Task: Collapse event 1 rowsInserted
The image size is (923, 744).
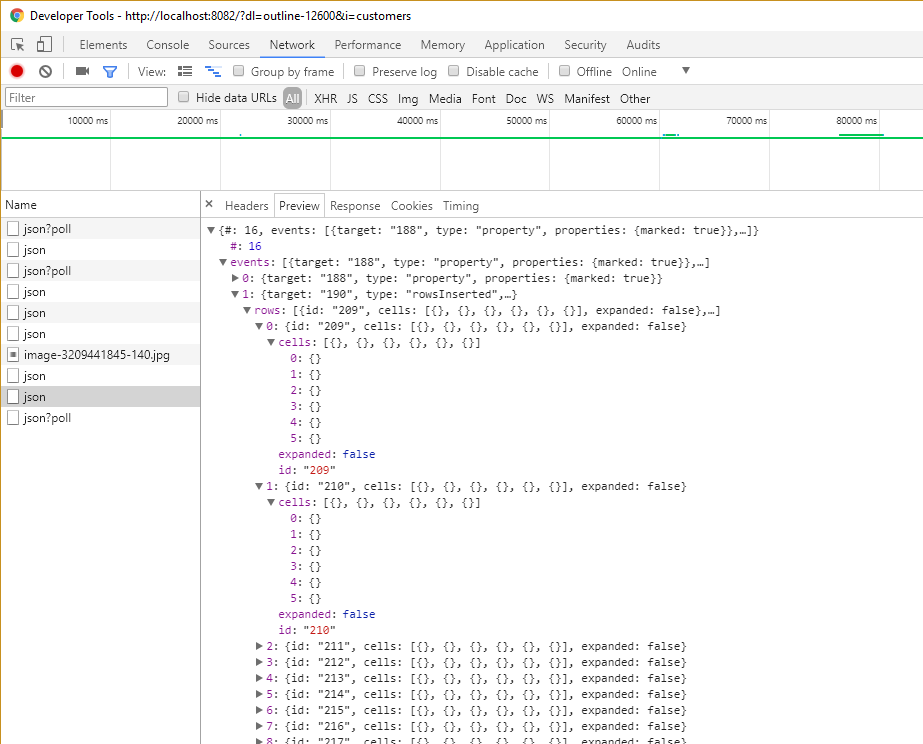Action: pos(235,294)
